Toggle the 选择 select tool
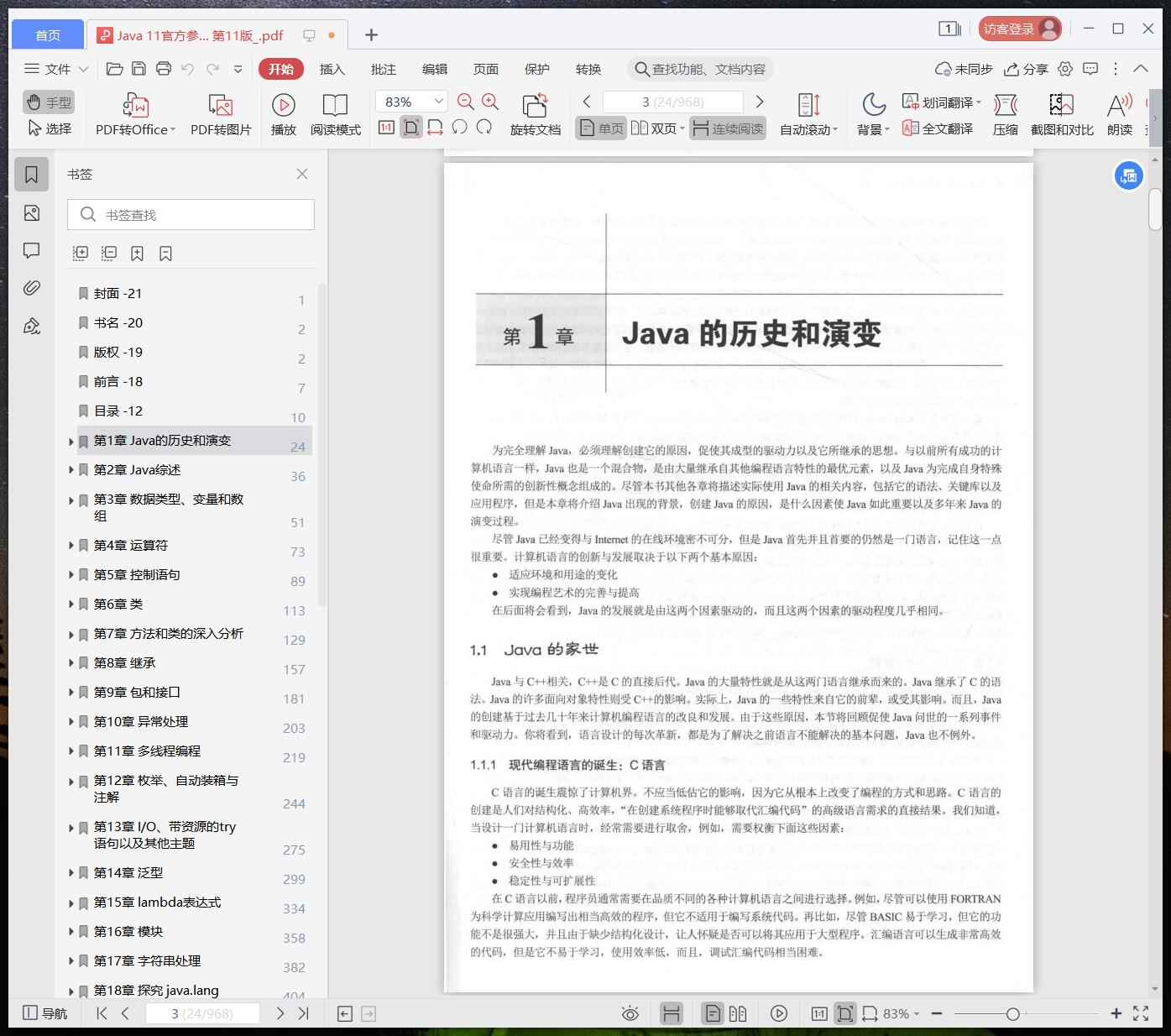 (49, 128)
